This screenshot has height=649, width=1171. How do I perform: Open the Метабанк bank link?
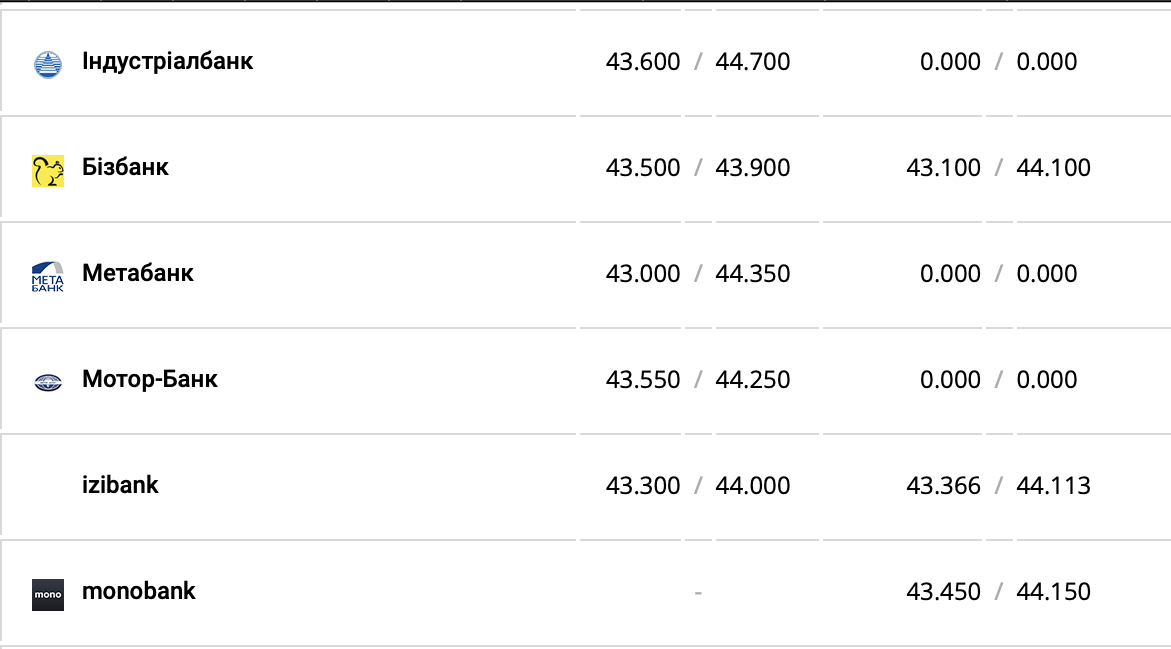click(137, 273)
